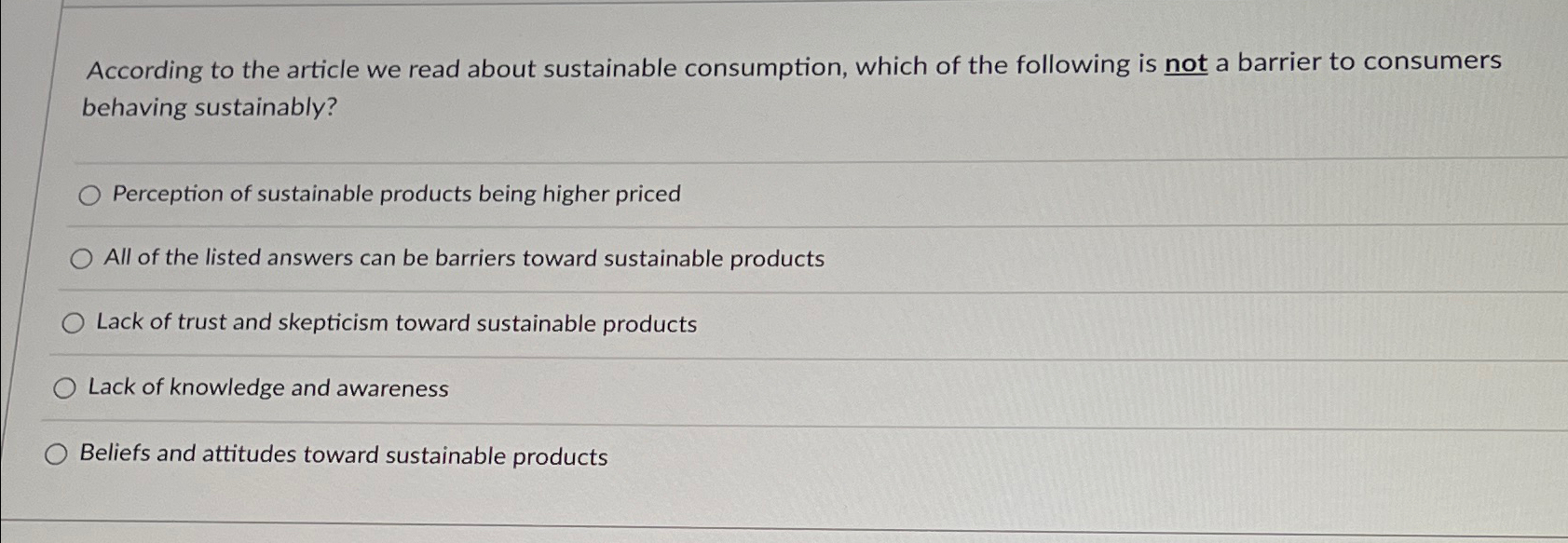Choose the 'All of the listed answers' radio button
This screenshot has height=543, width=1568.
tap(81, 259)
